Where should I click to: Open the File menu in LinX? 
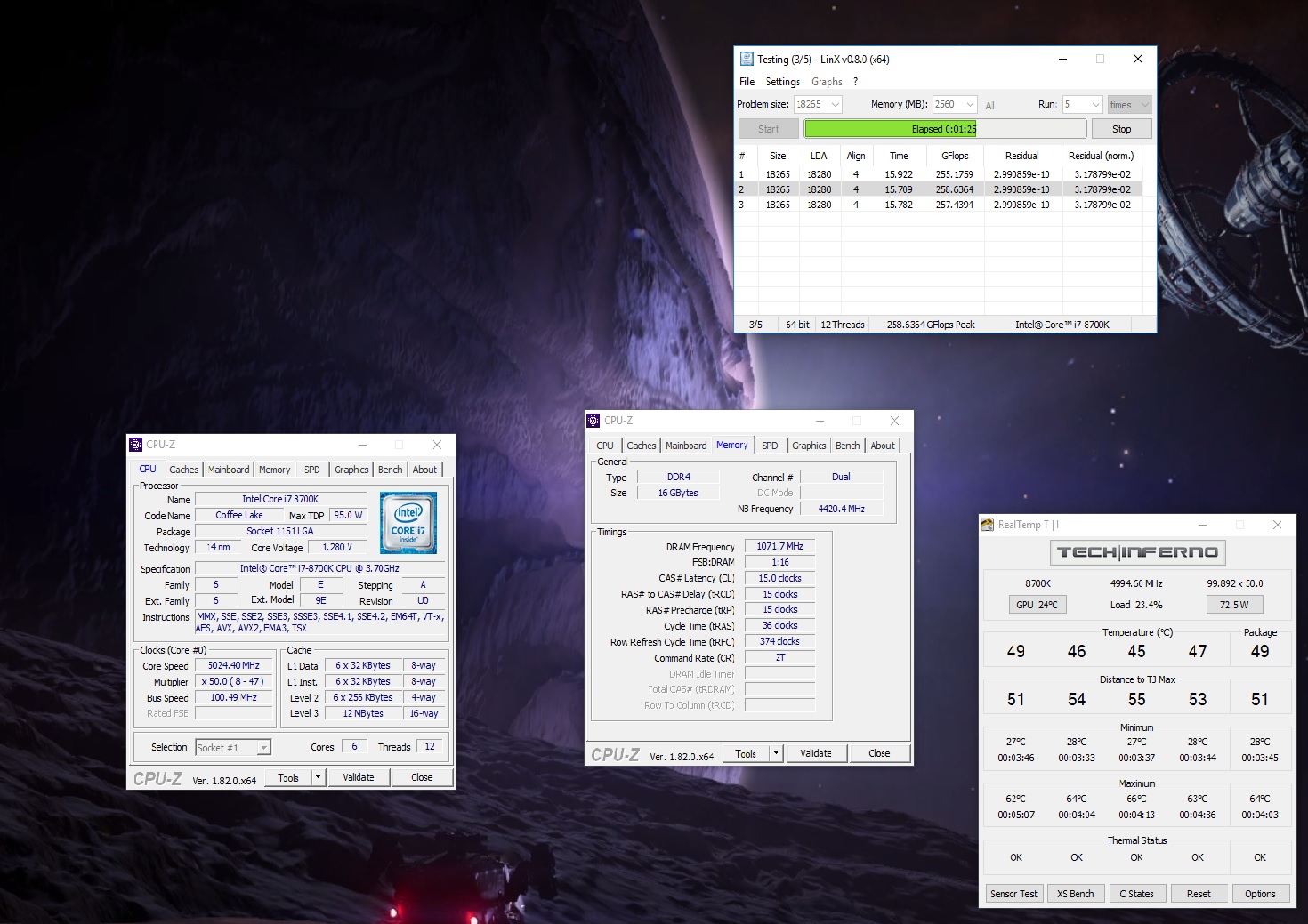[x=747, y=82]
